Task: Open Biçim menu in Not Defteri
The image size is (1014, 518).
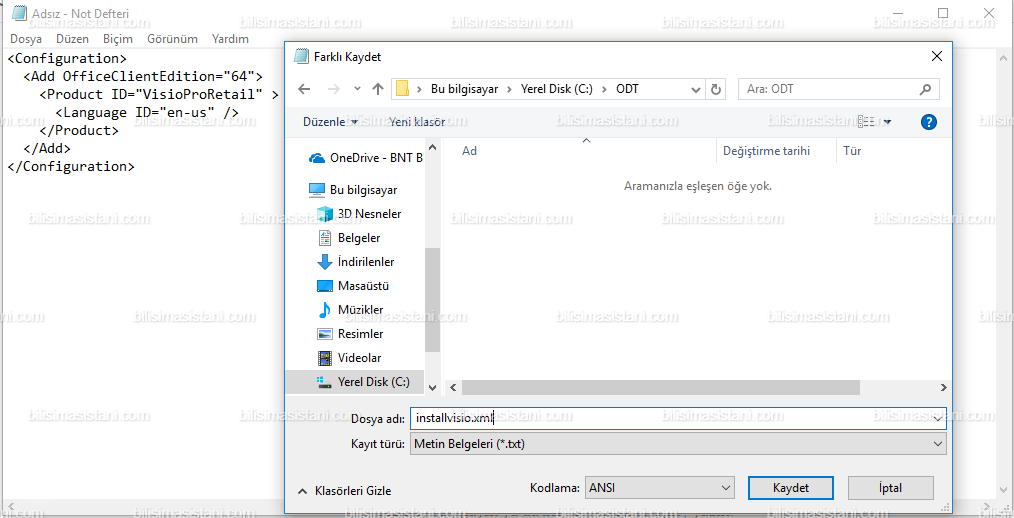Action: 118,39
